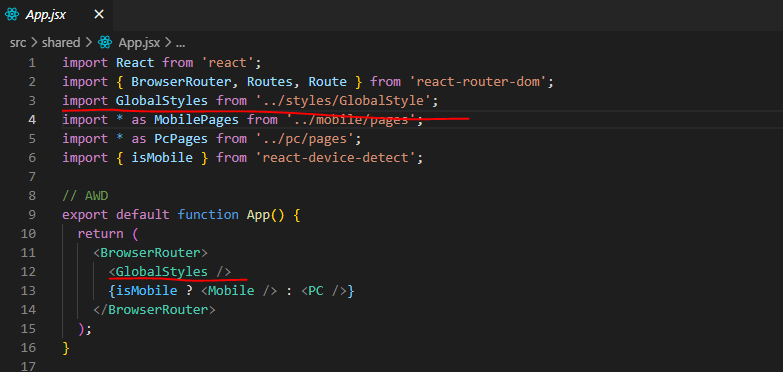Click the <PC /> JSX element

click(x=324, y=291)
